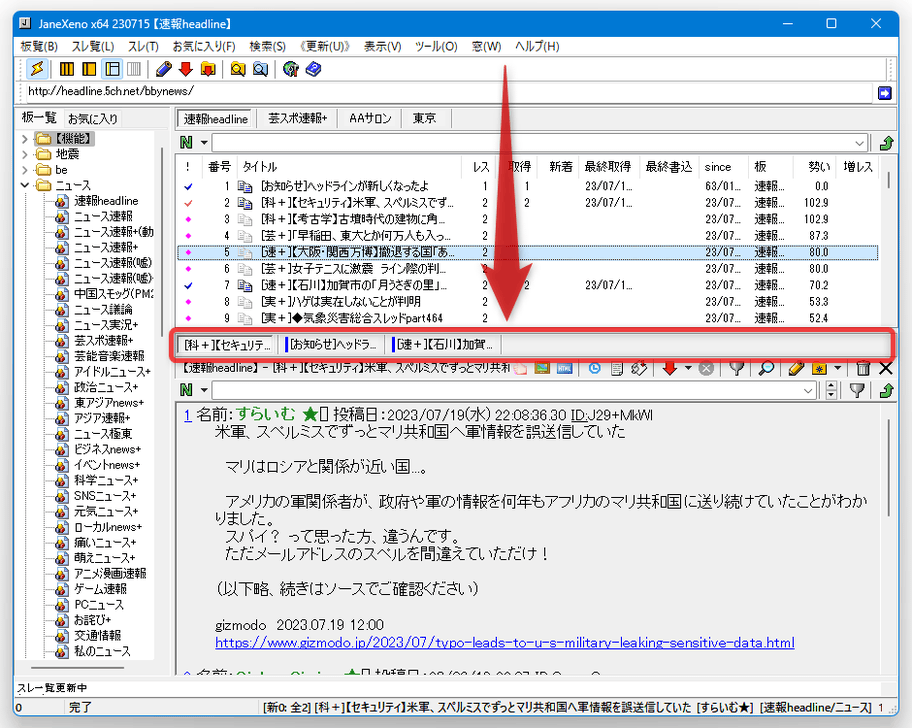912x728 pixels.
Task: Click the URL address field
Action: click(x=447, y=92)
